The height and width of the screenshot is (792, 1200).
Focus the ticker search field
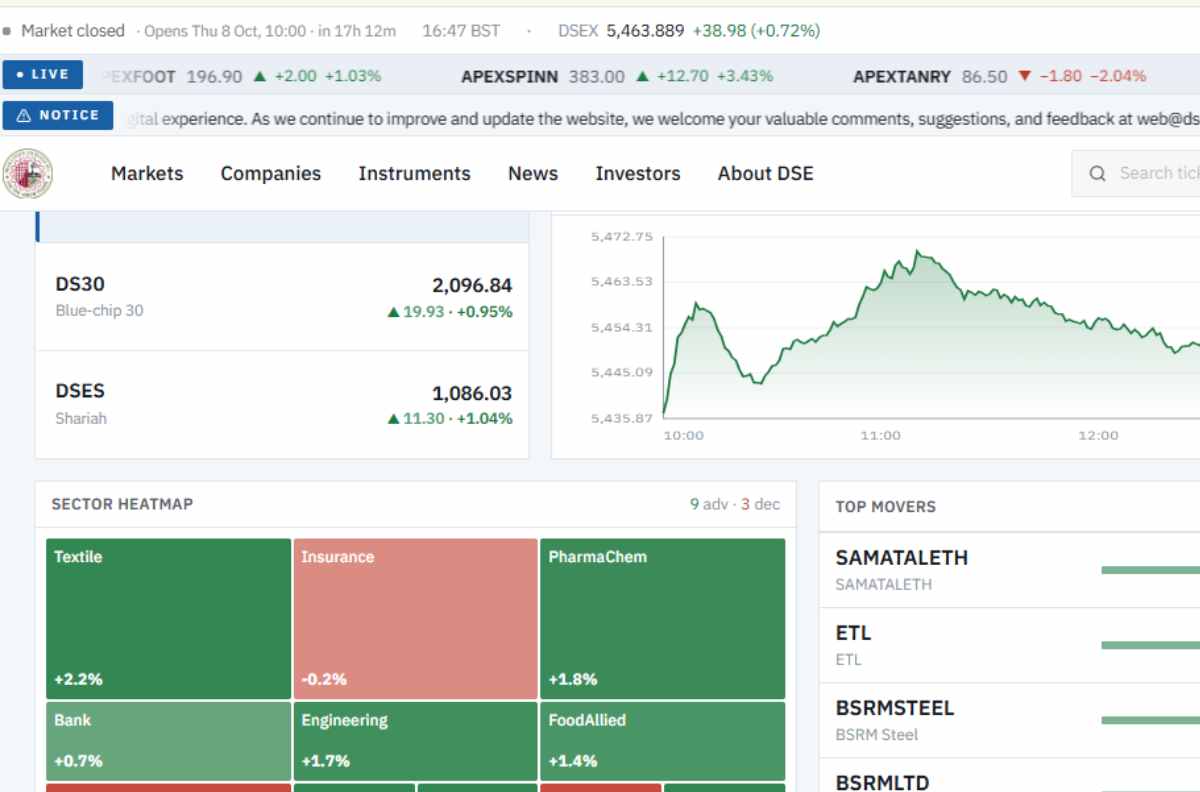tap(1136, 174)
